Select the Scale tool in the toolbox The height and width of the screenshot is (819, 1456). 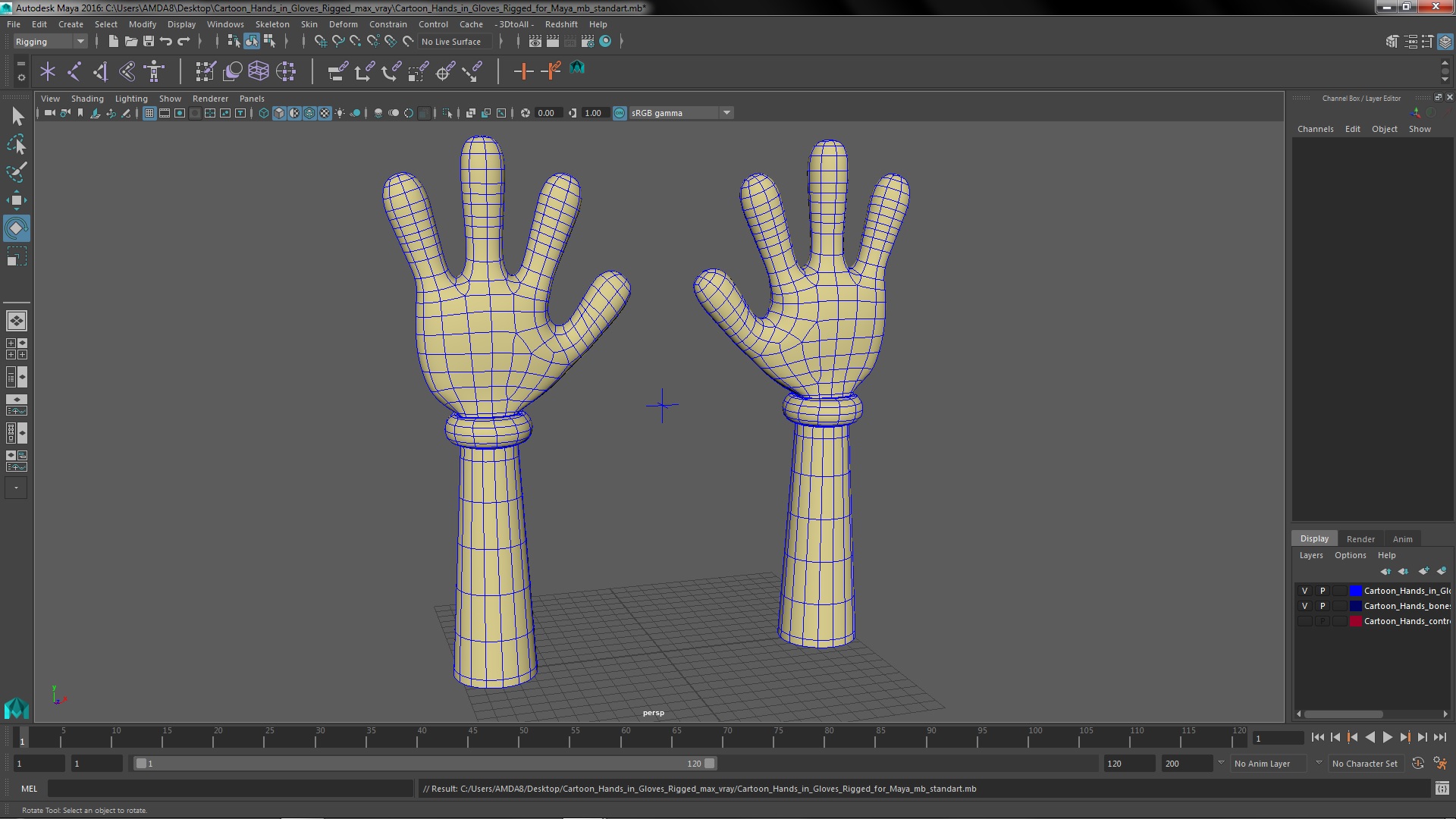pyautogui.click(x=17, y=256)
